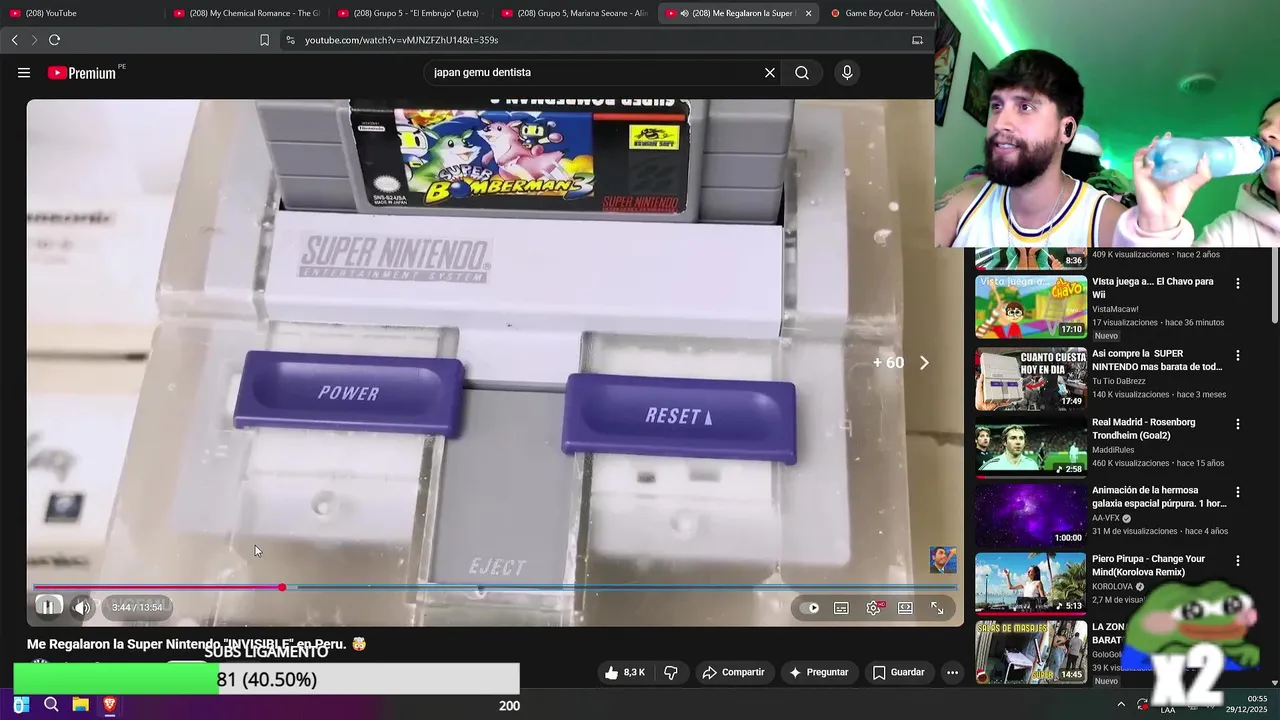Image resolution: width=1280 pixels, height=720 pixels.
Task: Click the channel watermark on the video
Action: point(943,560)
